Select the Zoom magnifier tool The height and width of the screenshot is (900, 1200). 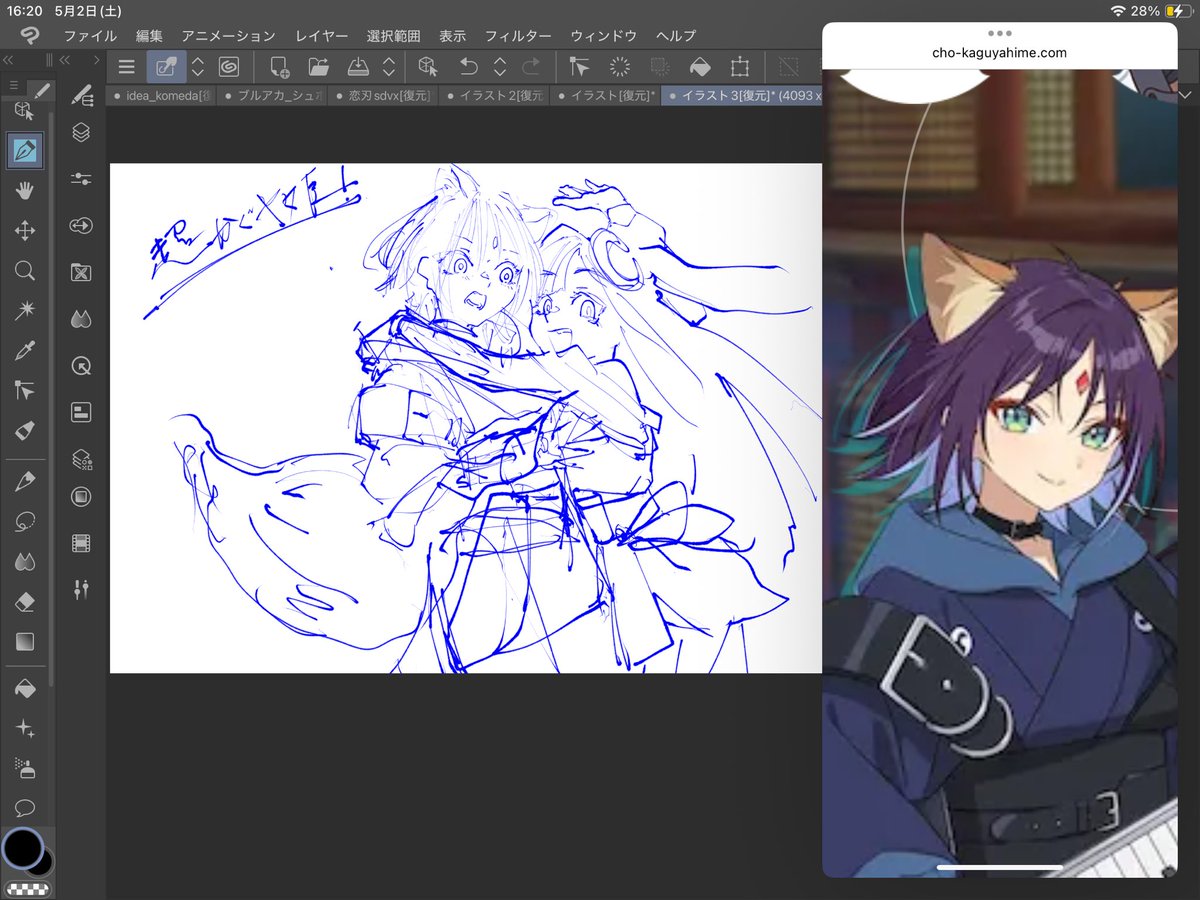25,270
